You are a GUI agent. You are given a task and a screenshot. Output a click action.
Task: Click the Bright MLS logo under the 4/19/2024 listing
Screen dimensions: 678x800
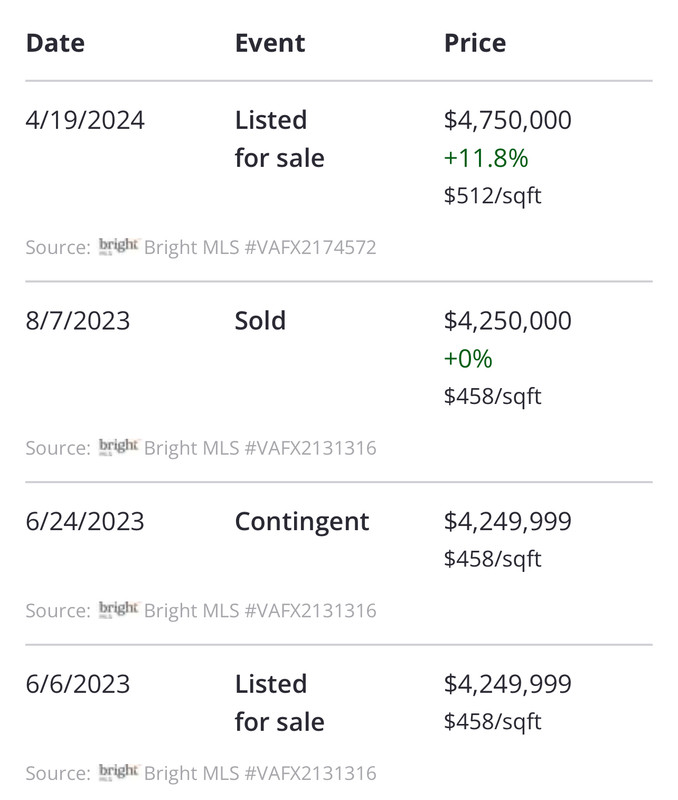tap(118, 247)
